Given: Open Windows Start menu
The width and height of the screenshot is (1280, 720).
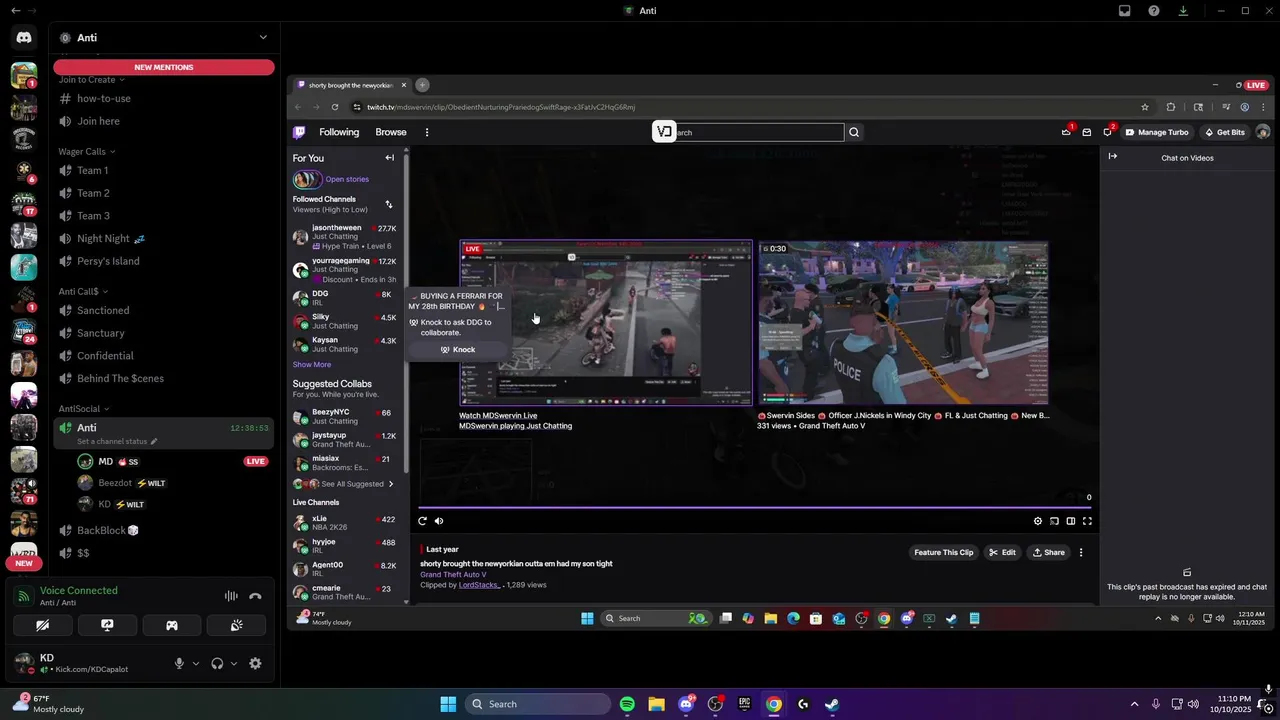Looking at the screenshot, I should (448, 704).
